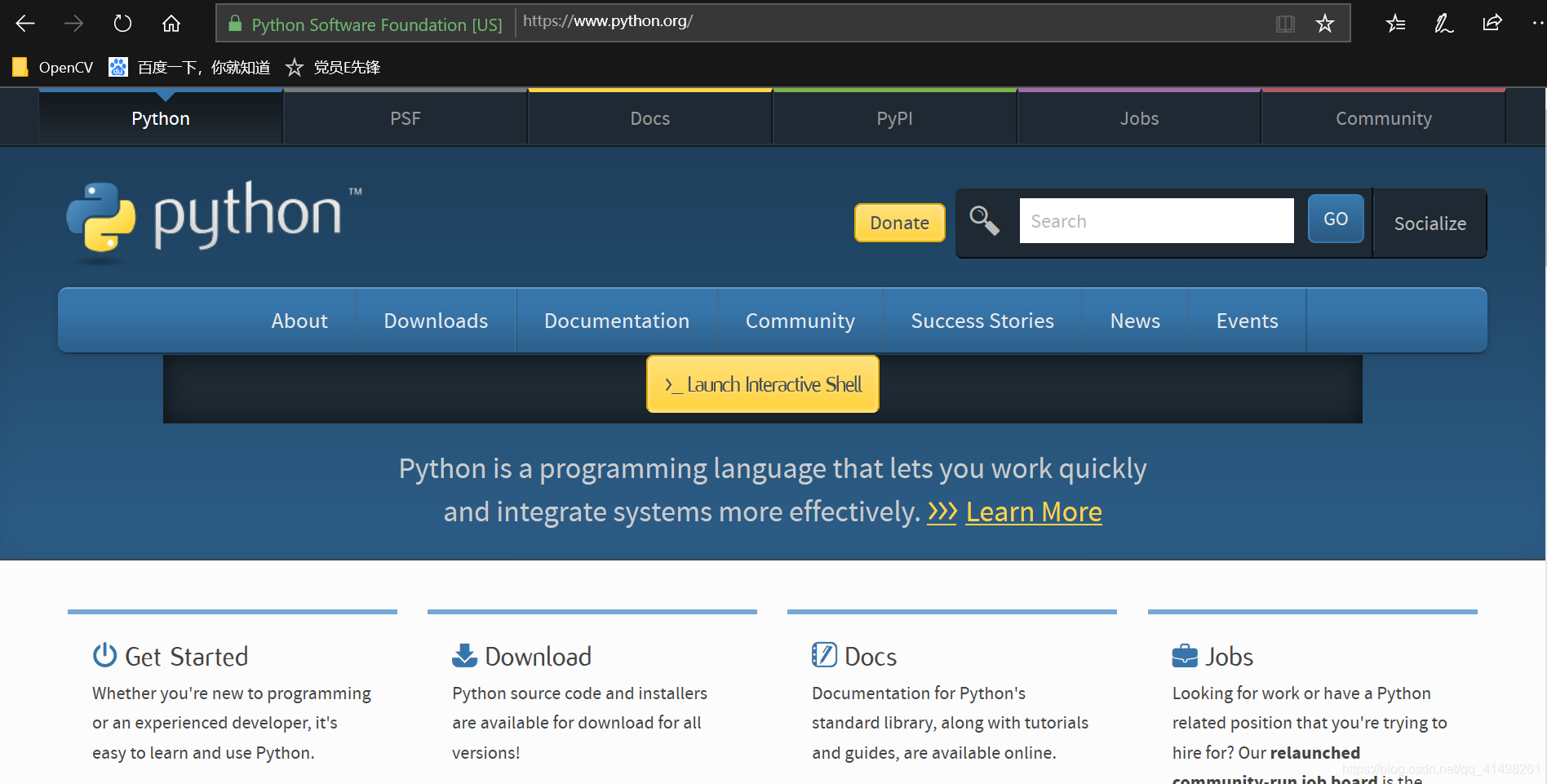
Task: Click the bold 'relaunched' text in Jobs blurb
Action: (x=1315, y=753)
